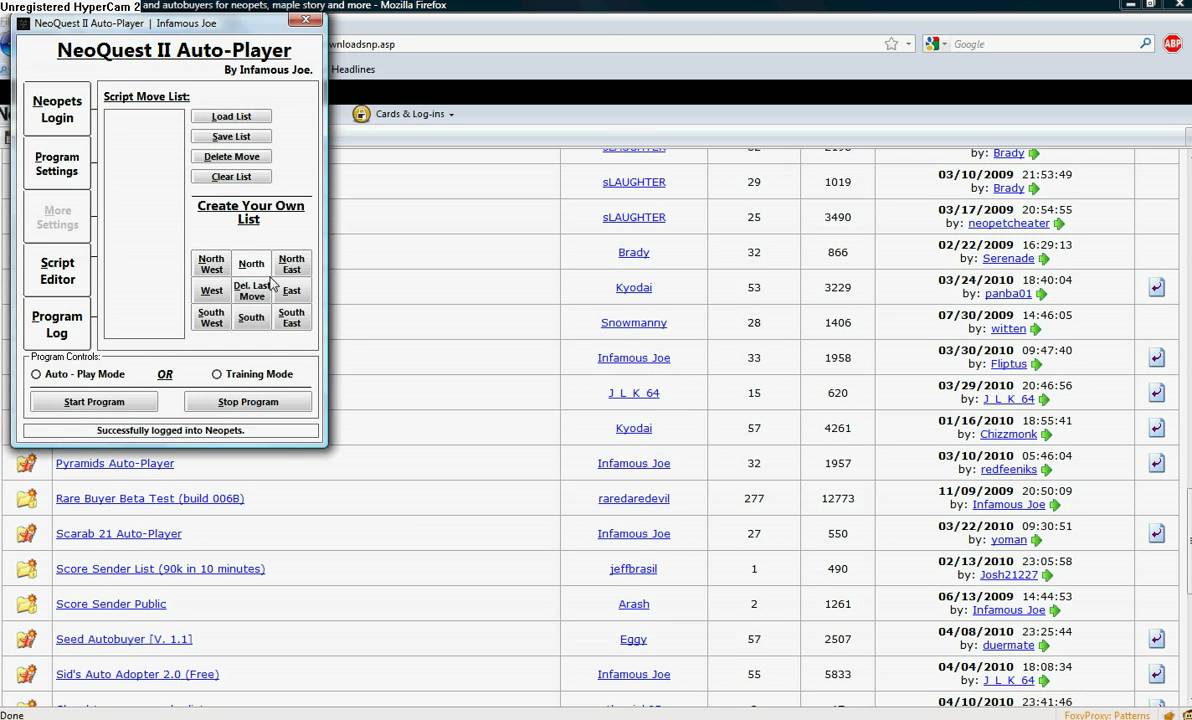Click page icon in Seed Autobuyer row
The width and height of the screenshot is (1192, 720).
tap(1156, 639)
